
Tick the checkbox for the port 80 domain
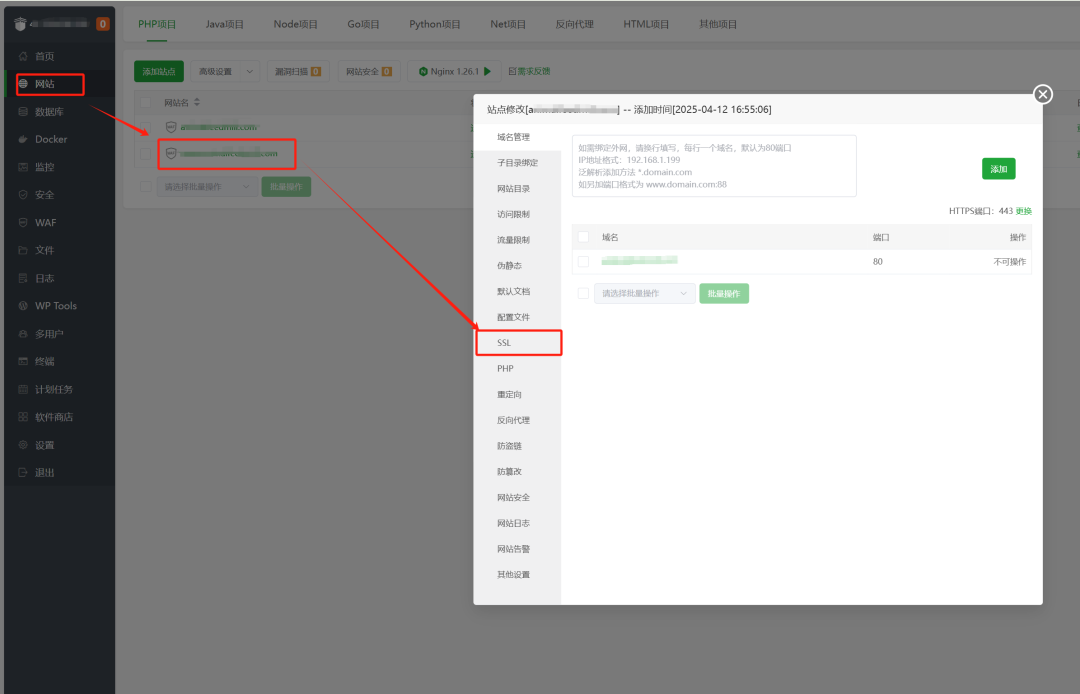click(x=584, y=261)
